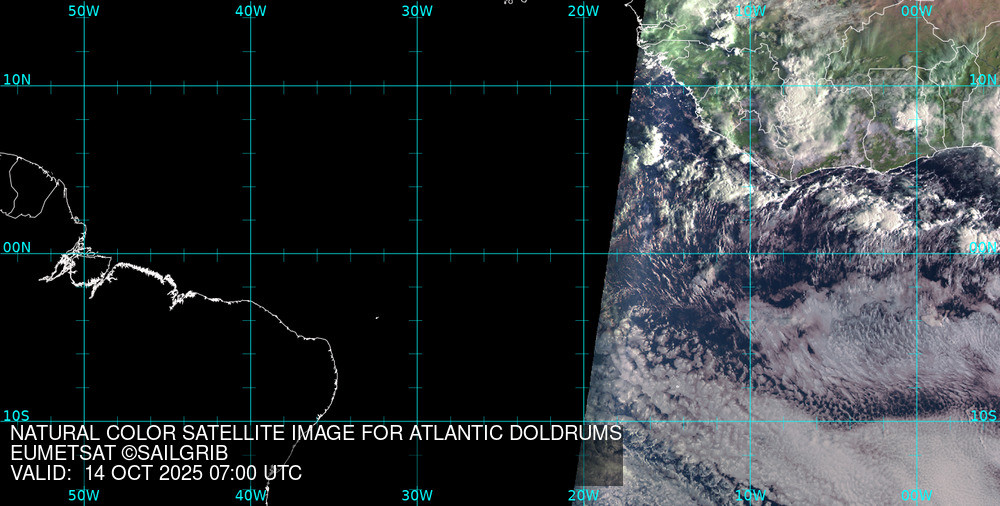Select the 00N equator label on left side
This screenshot has width=1000, height=506.
pyautogui.click(x=17, y=247)
